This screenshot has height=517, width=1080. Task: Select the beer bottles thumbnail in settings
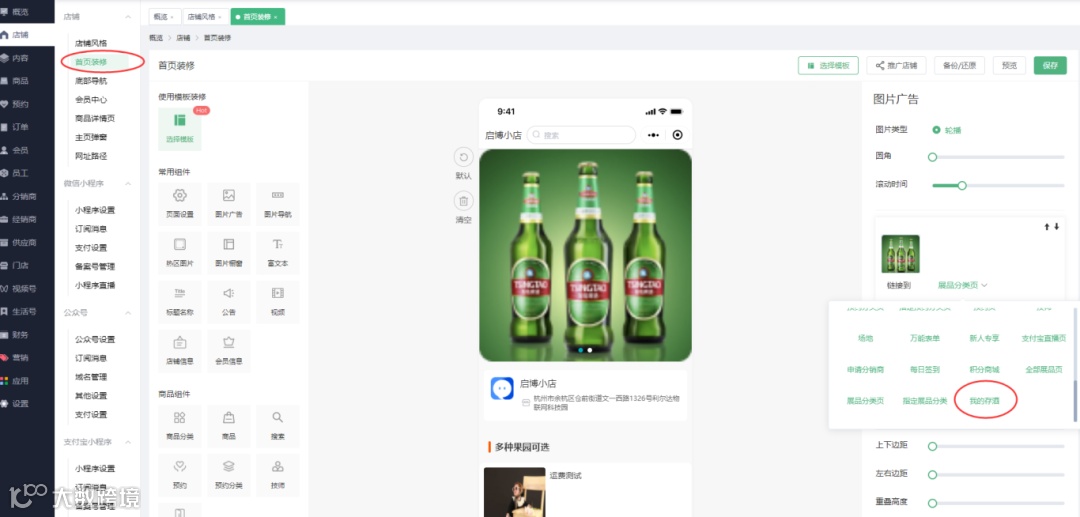click(x=900, y=254)
